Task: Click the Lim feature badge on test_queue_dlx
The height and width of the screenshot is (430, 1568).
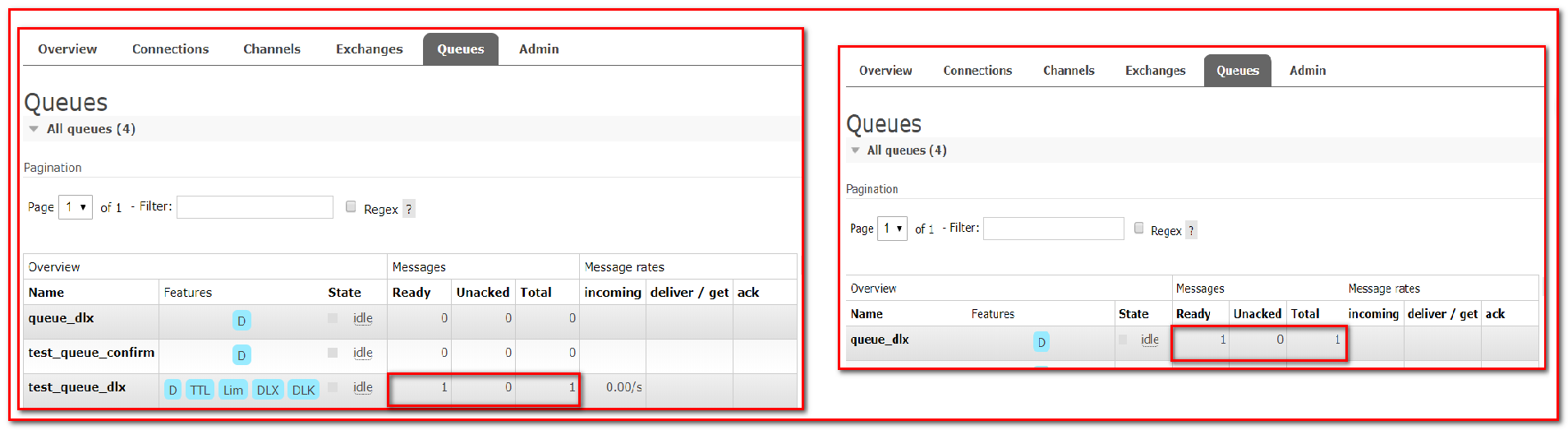Action: pyautogui.click(x=233, y=390)
